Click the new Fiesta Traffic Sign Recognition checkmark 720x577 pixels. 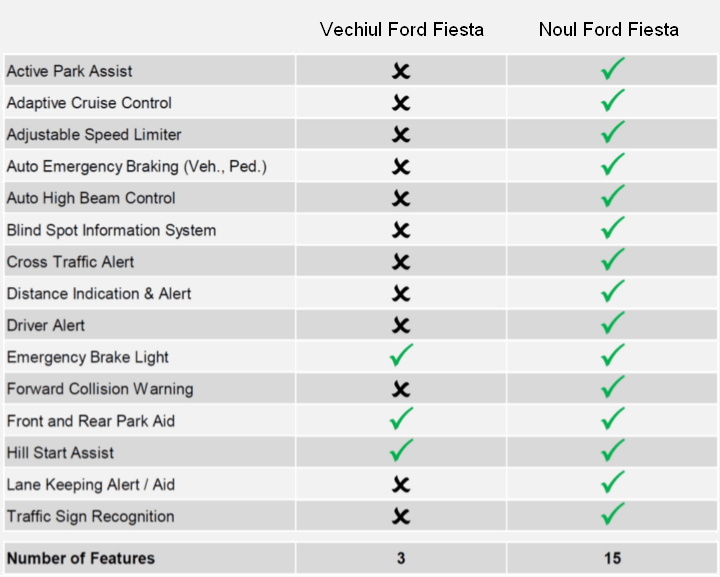tap(613, 515)
